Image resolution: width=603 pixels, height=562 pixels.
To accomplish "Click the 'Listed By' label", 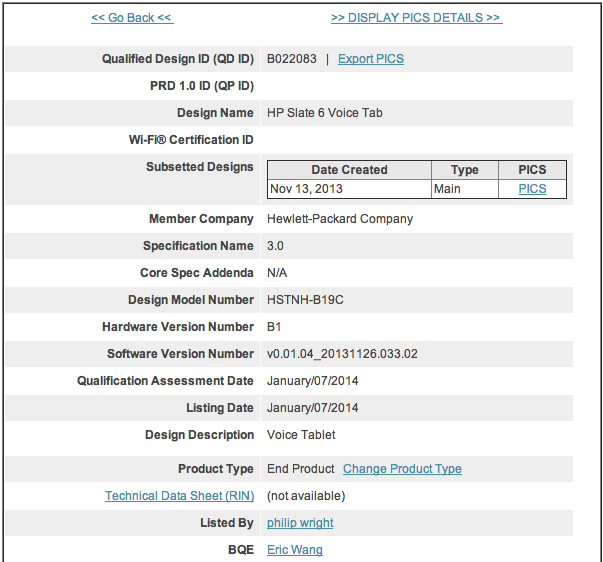I will [227, 523].
